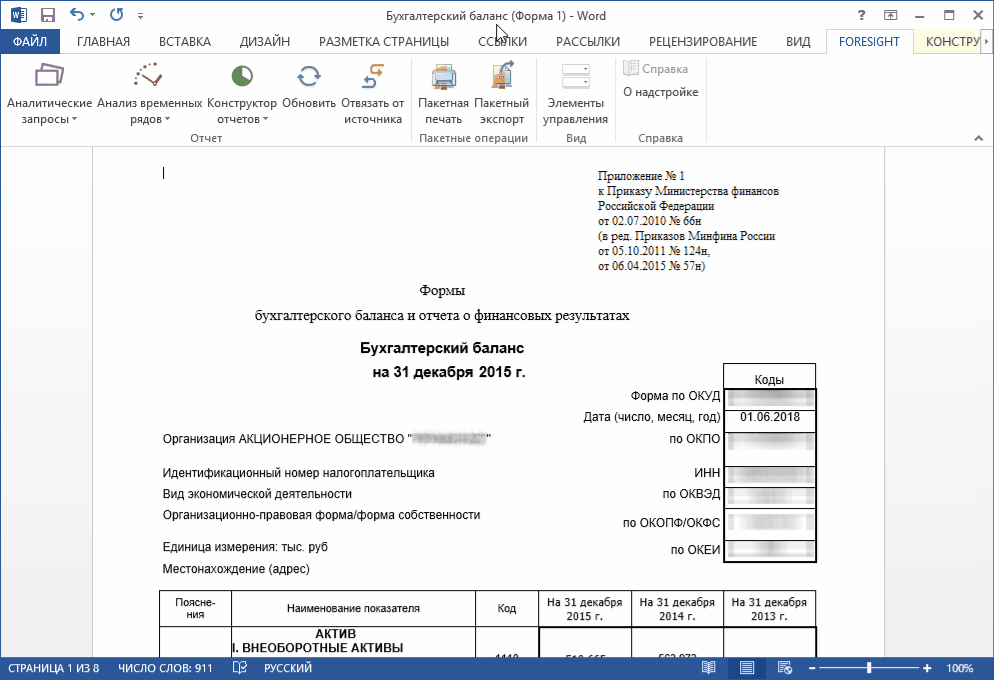Open word count ЧИСЛО СЛОВ: 911

pos(165,668)
